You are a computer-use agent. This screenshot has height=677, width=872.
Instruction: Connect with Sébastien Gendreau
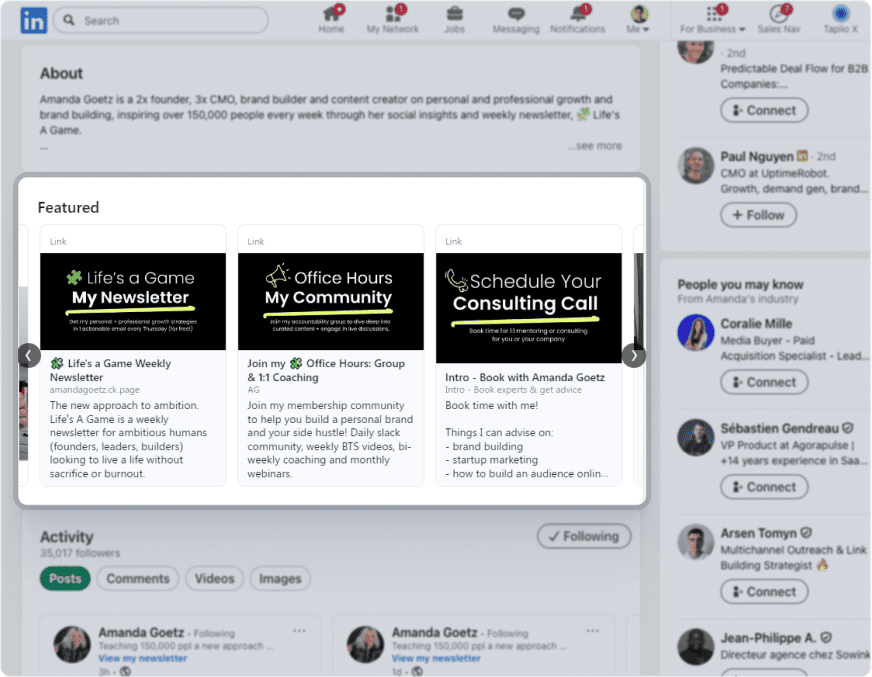tap(764, 487)
